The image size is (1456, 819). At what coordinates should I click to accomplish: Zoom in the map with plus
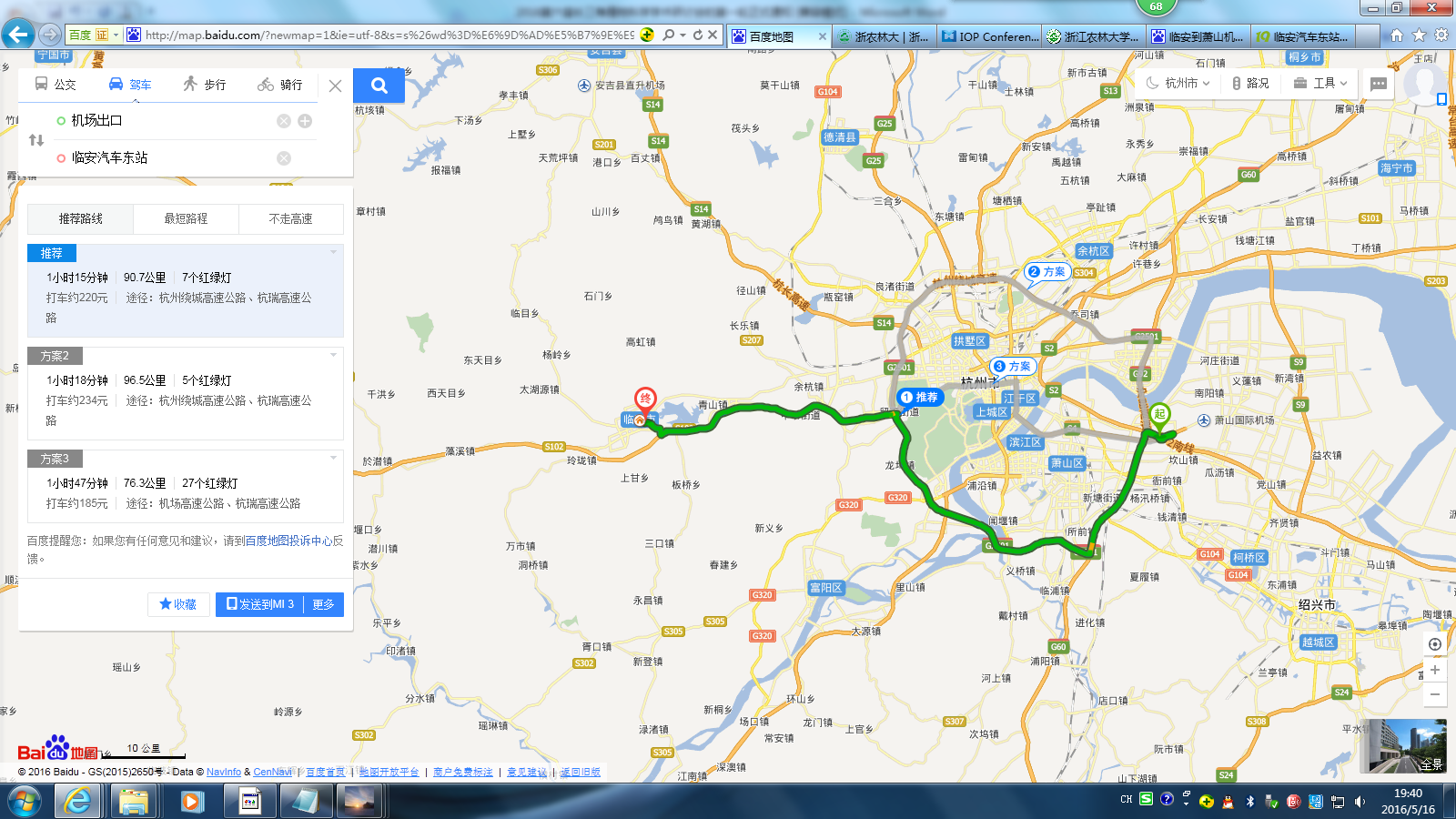1435,670
